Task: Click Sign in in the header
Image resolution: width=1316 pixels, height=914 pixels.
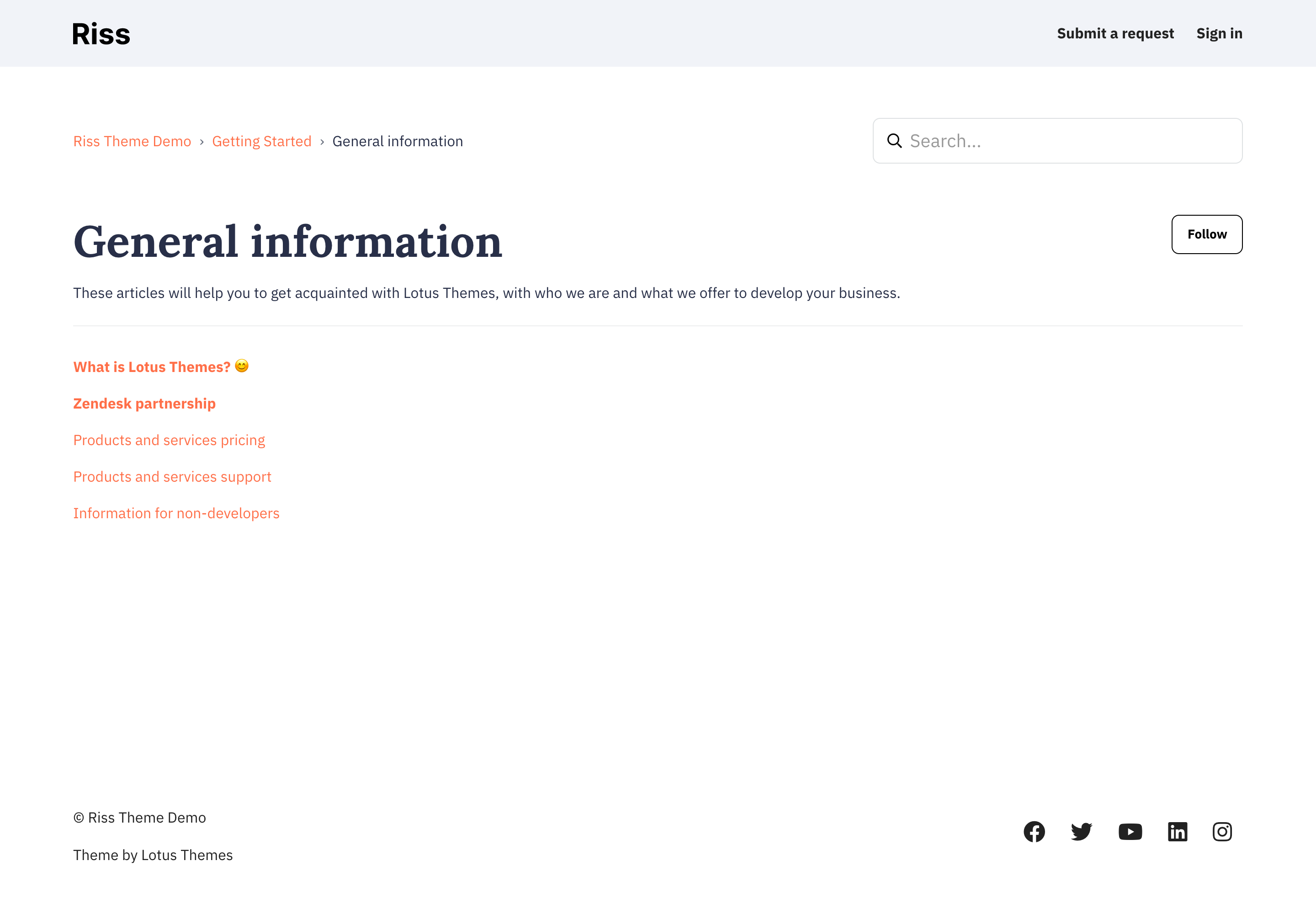Action: 1219,34
